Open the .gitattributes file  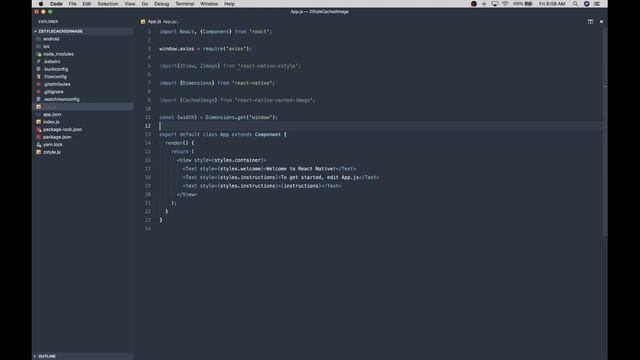pos(57,84)
